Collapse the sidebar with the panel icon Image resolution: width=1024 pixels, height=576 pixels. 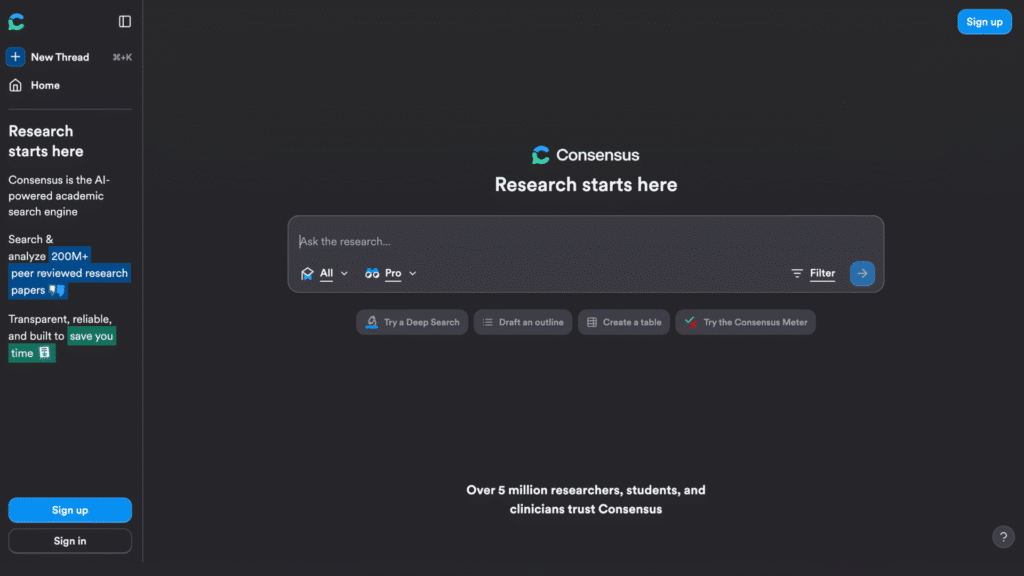coord(123,21)
